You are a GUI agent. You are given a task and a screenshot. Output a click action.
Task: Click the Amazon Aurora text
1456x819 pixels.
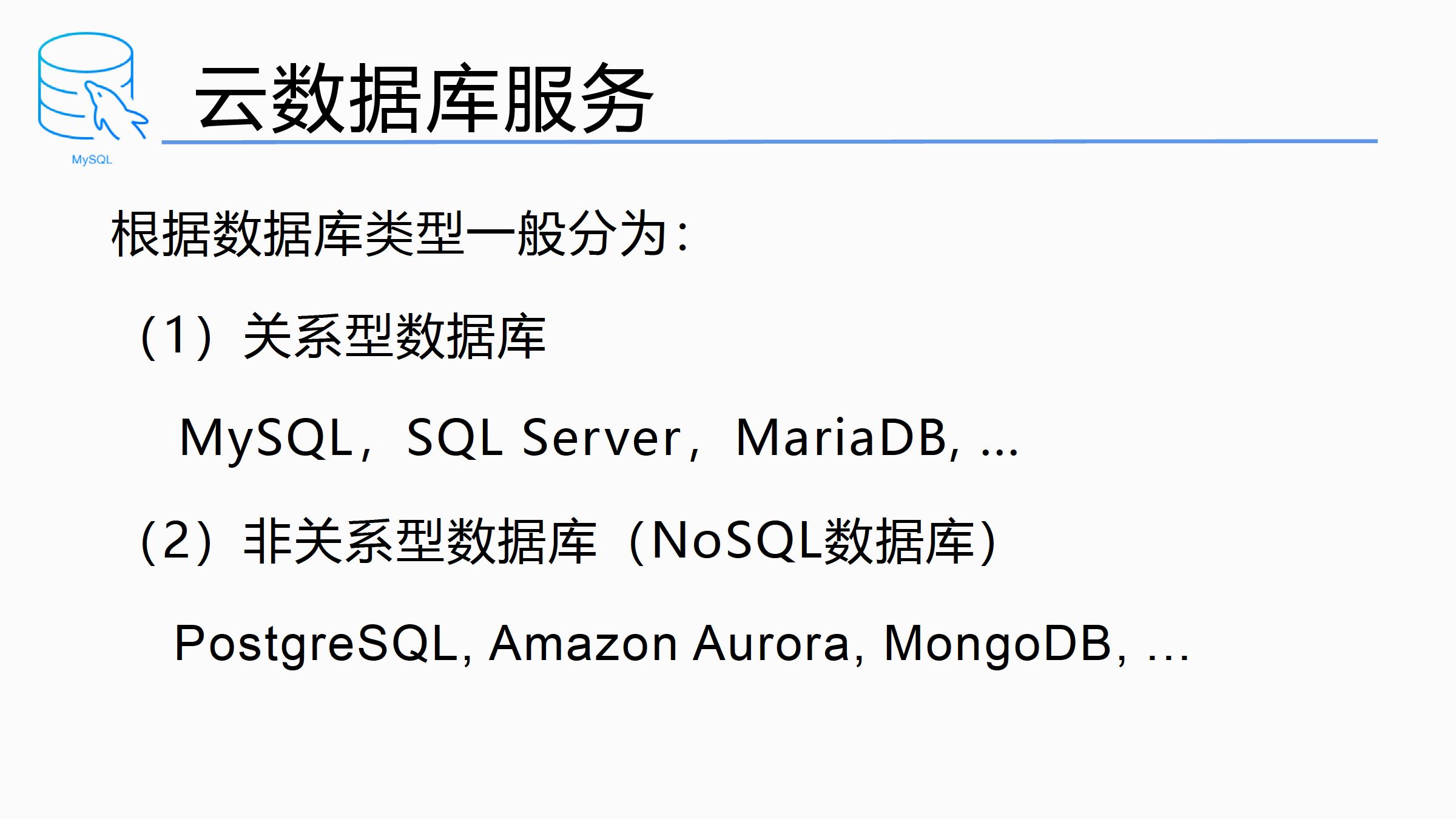(670, 644)
